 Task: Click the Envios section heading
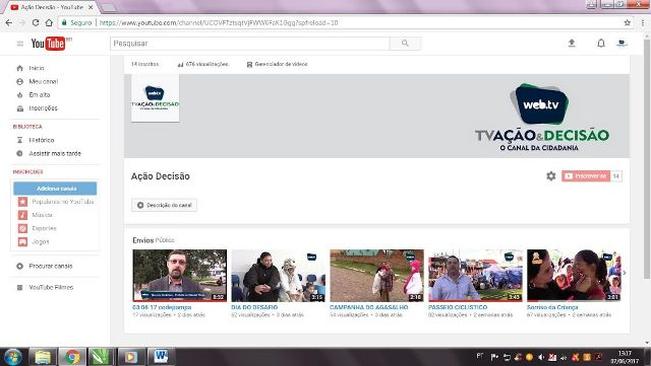pyautogui.click(x=143, y=240)
